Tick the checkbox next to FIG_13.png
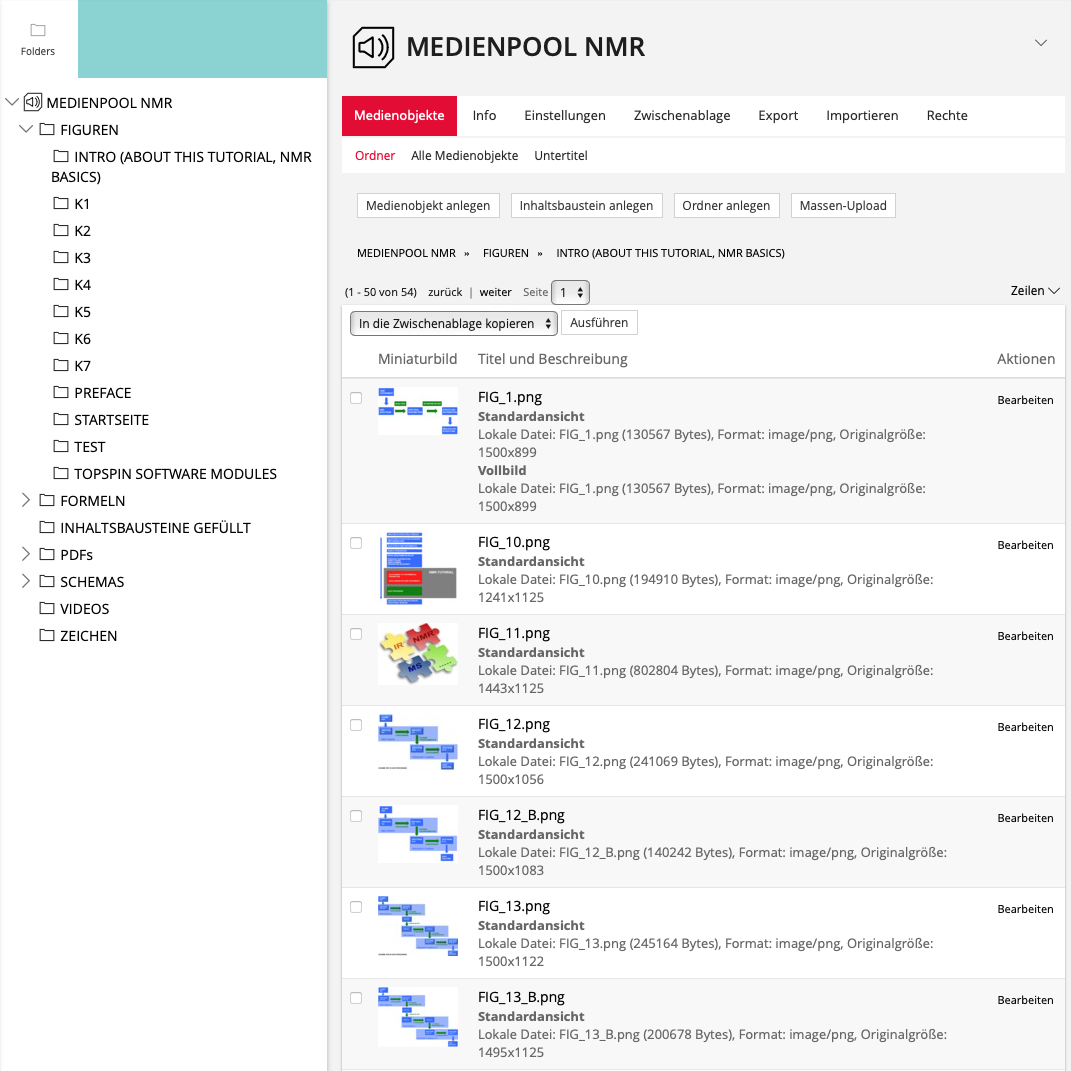Viewport: 1071px width, 1071px height. (356, 907)
